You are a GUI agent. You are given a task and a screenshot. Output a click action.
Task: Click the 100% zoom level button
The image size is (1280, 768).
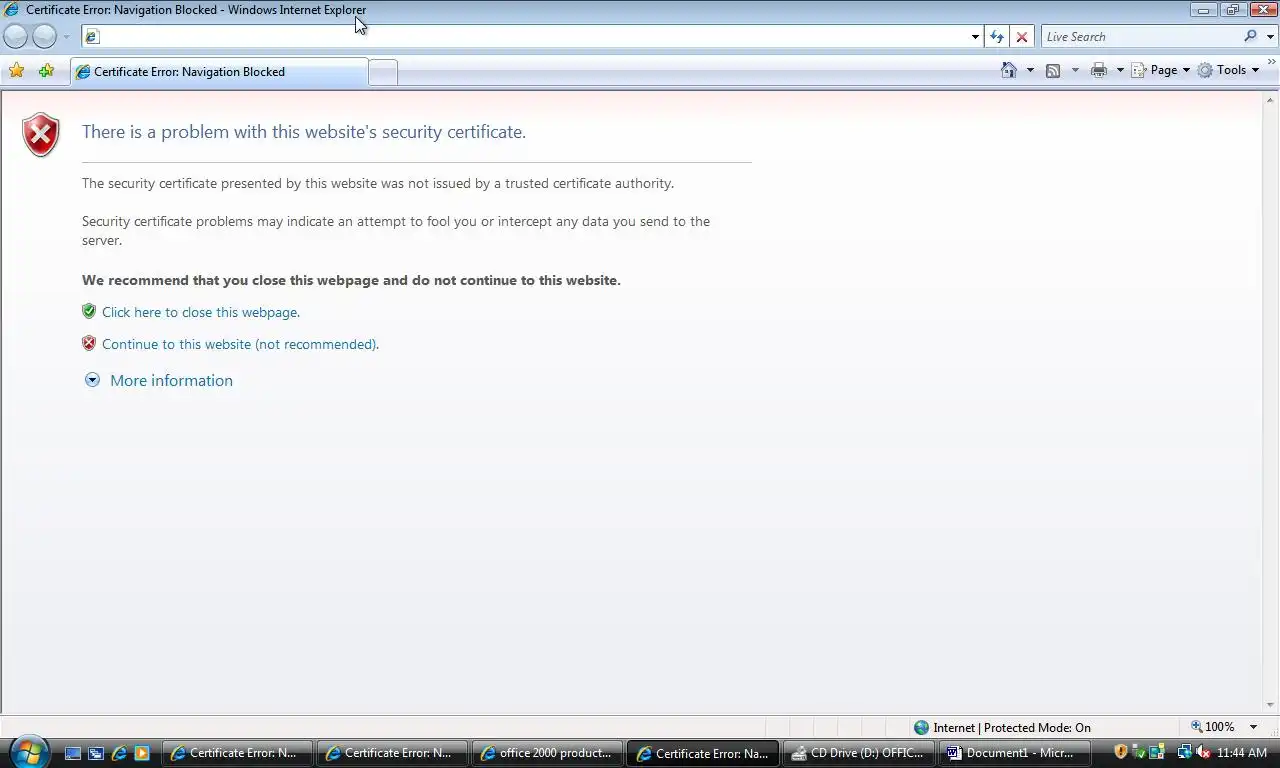tap(1212, 727)
